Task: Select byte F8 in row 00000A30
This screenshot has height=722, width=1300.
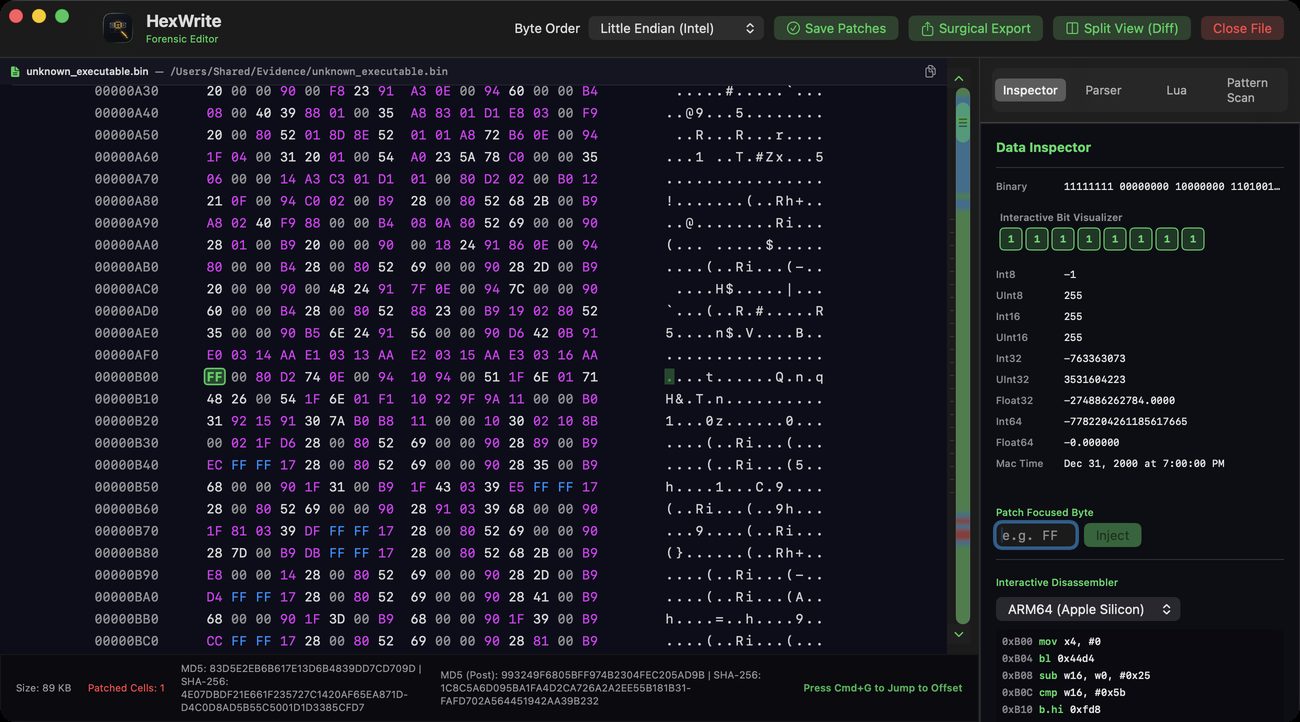Action: coord(337,91)
